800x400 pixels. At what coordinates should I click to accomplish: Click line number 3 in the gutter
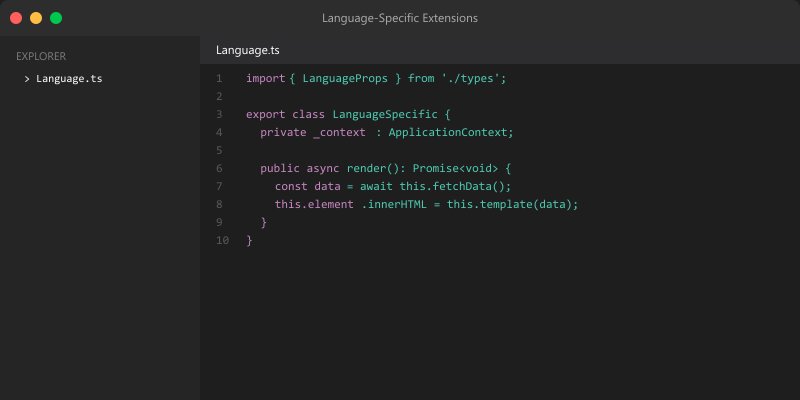[219, 114]
